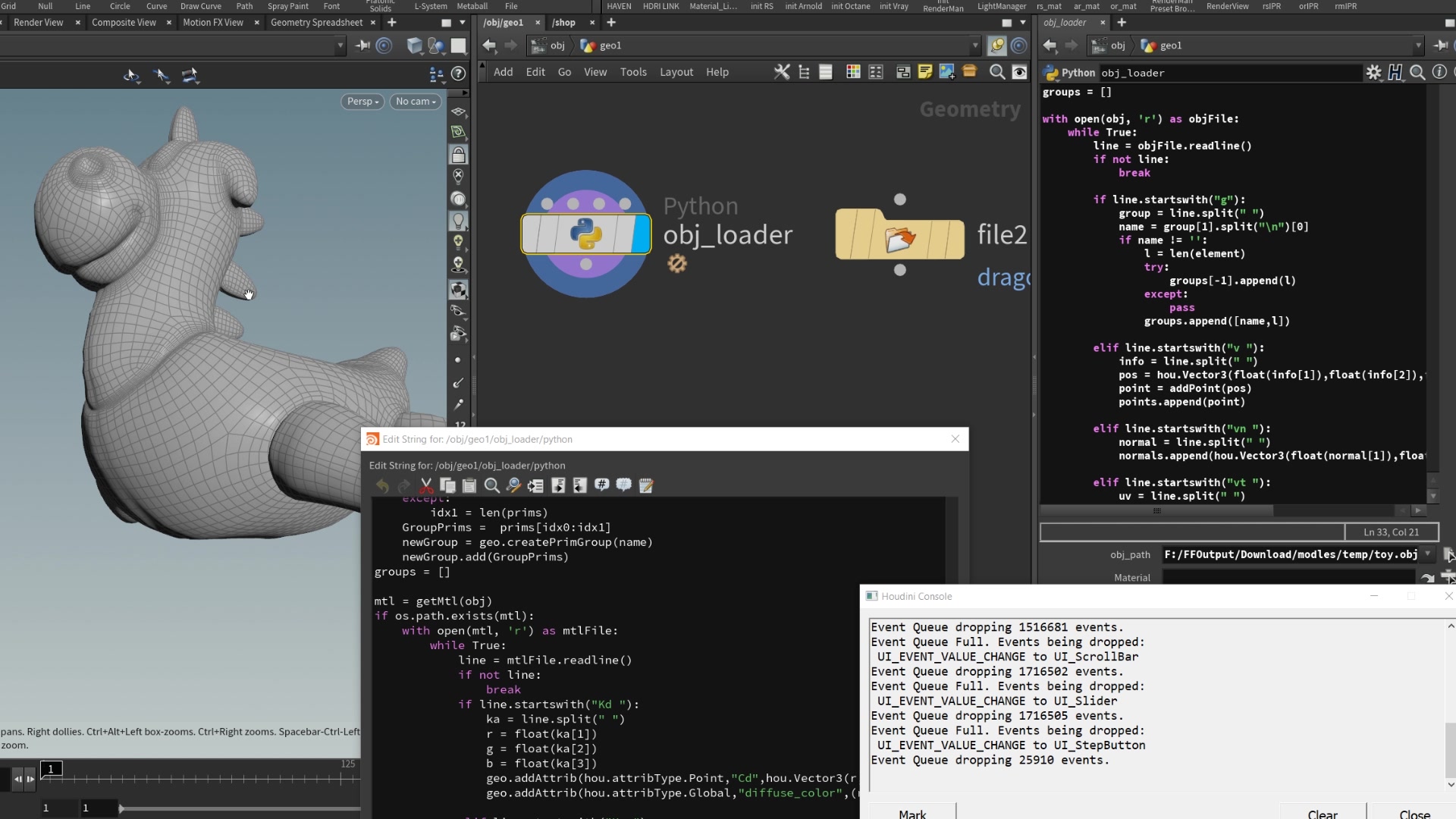This screenshot has height=819, width=1456.
Task: Click the Spray Paint shelf tool
Action: (x=288, y=6)
